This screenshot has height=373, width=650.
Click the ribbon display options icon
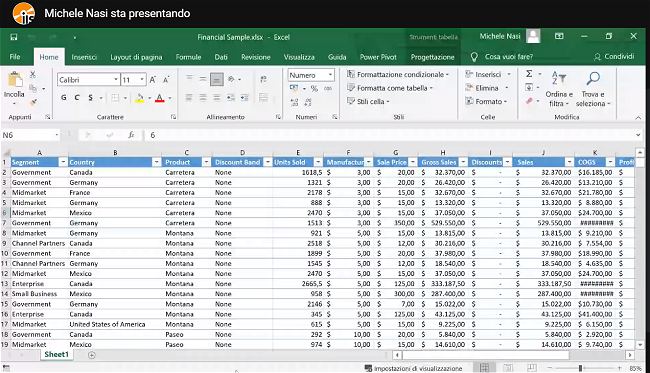(559, 36)
